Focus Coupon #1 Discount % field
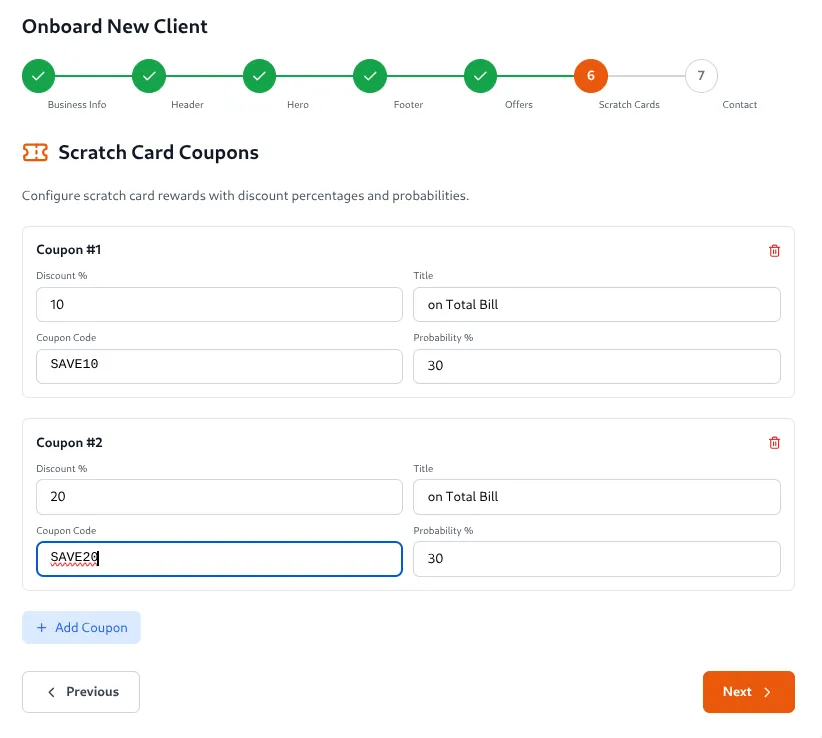822x738 pixels. pos(219,305)
